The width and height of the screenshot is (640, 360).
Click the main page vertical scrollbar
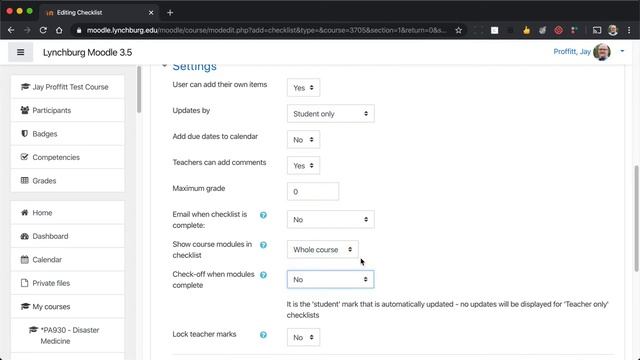(636, 218)
